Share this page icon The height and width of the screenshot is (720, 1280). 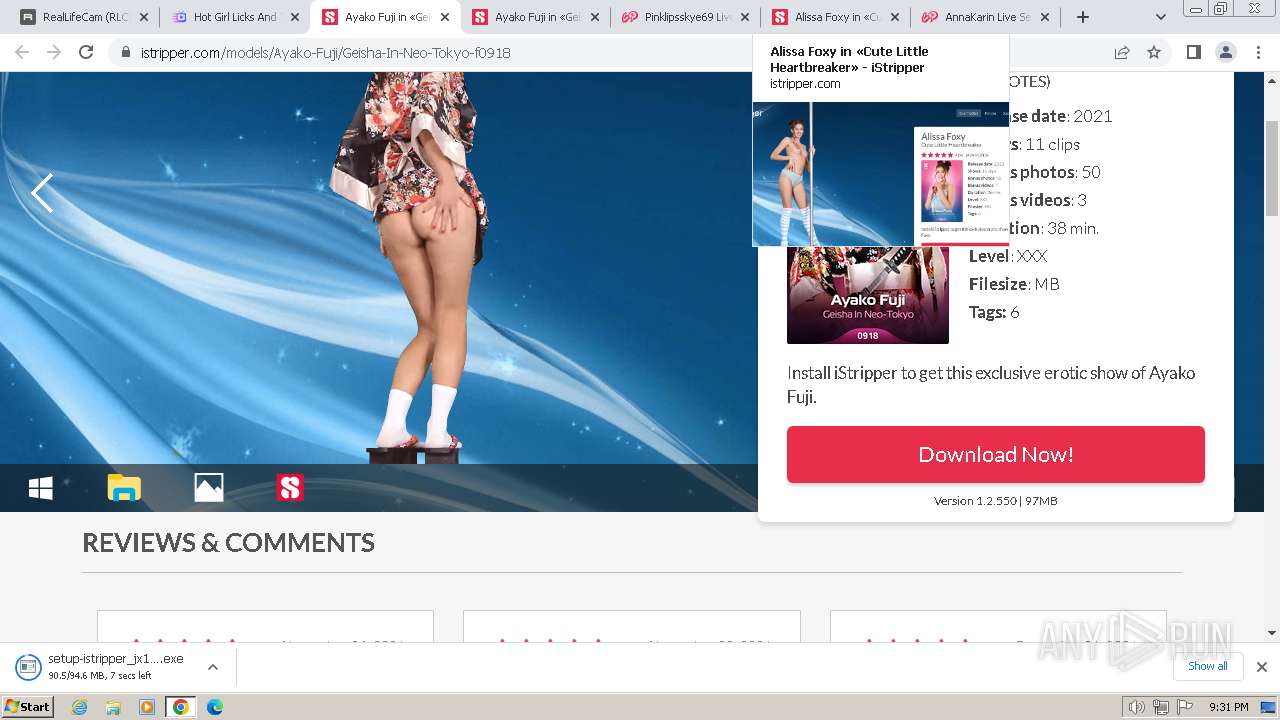(x=1122, y=52)
